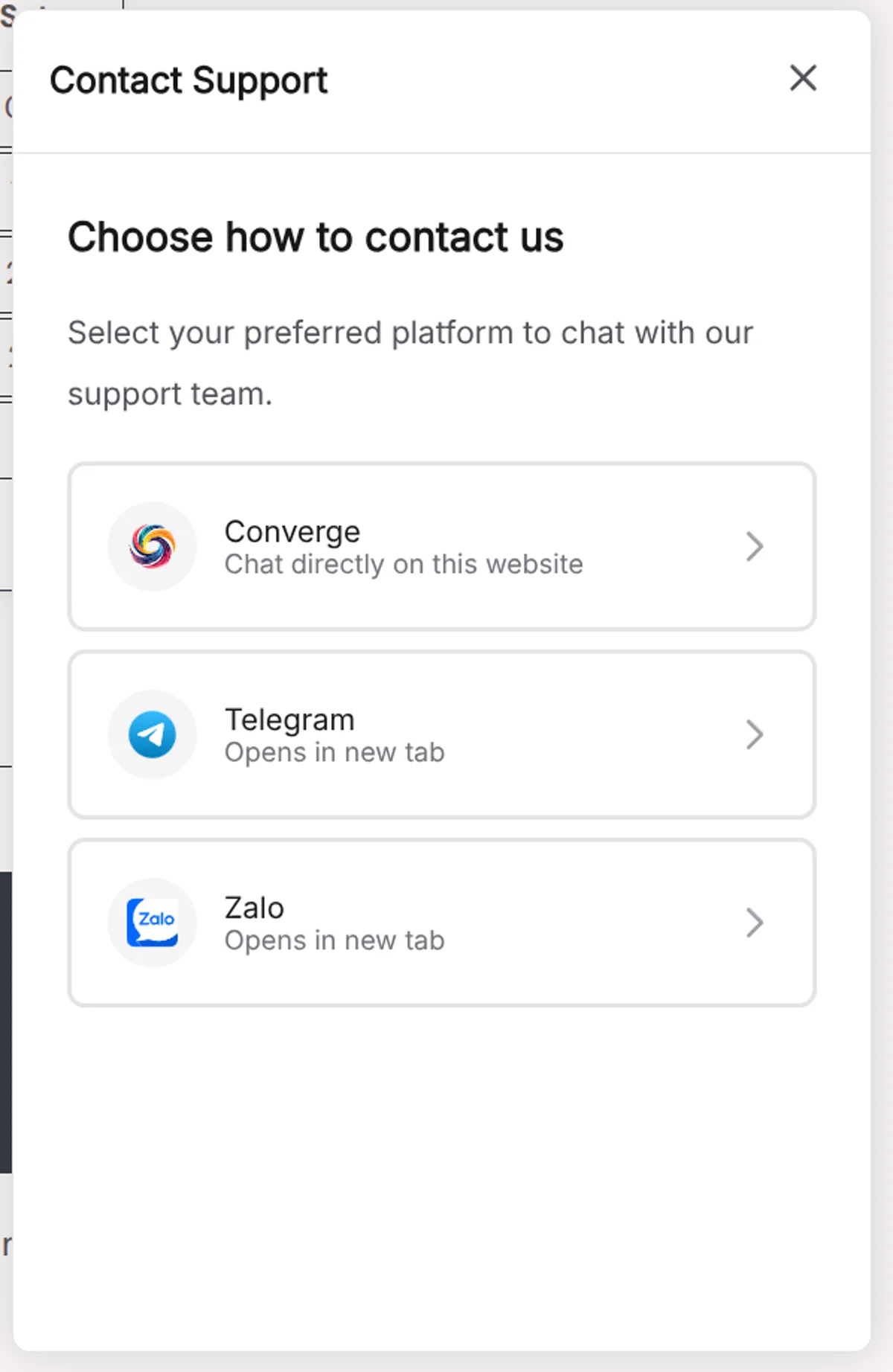Expand the Zalo option via its arrow
Viewport: 893px width, 1372px height.
[755, 923]
